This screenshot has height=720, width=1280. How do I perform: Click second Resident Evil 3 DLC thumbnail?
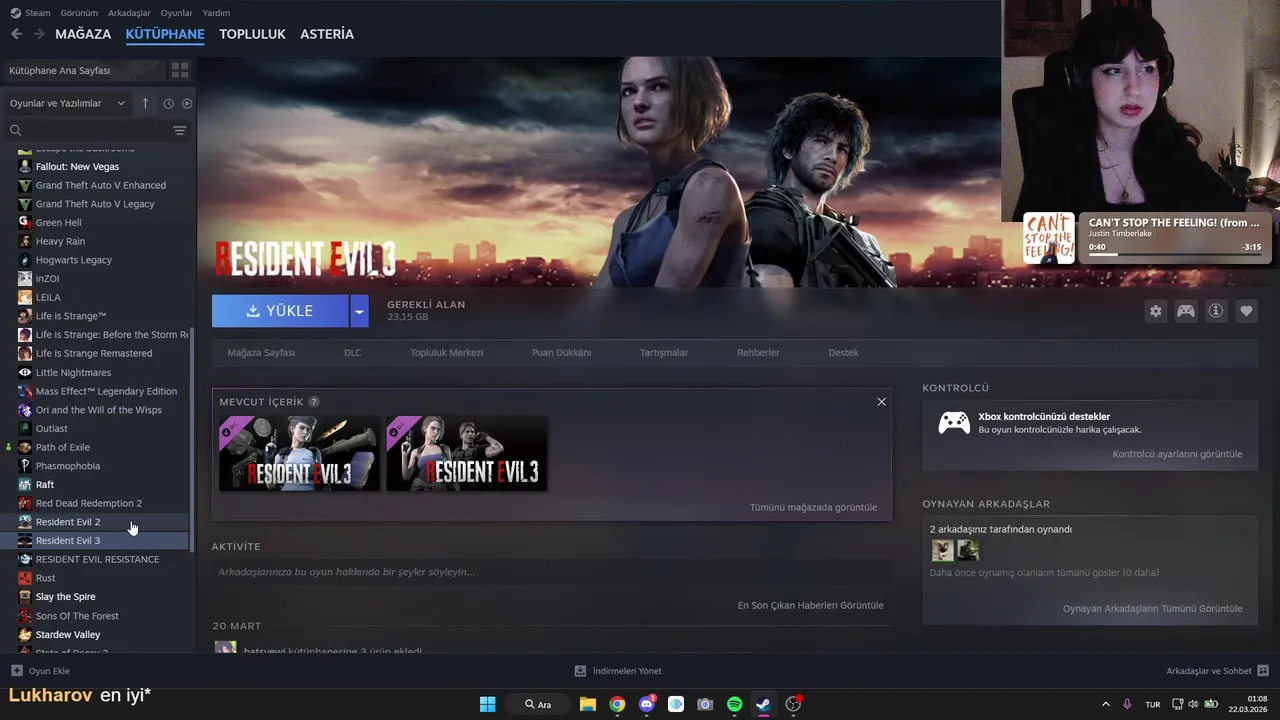467,453
